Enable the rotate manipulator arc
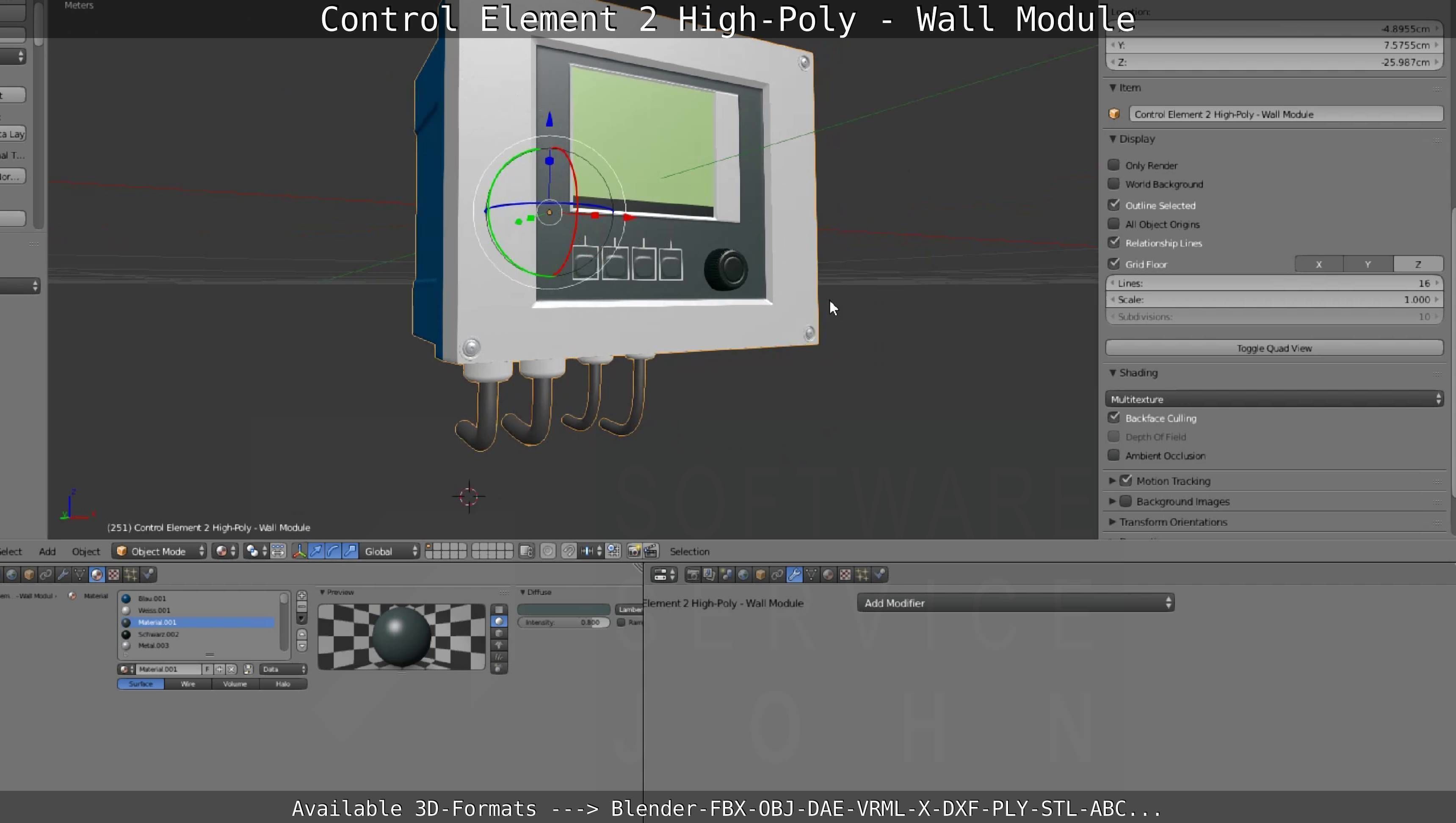Screen dimensions: 1456x823 tap(334, 551)
